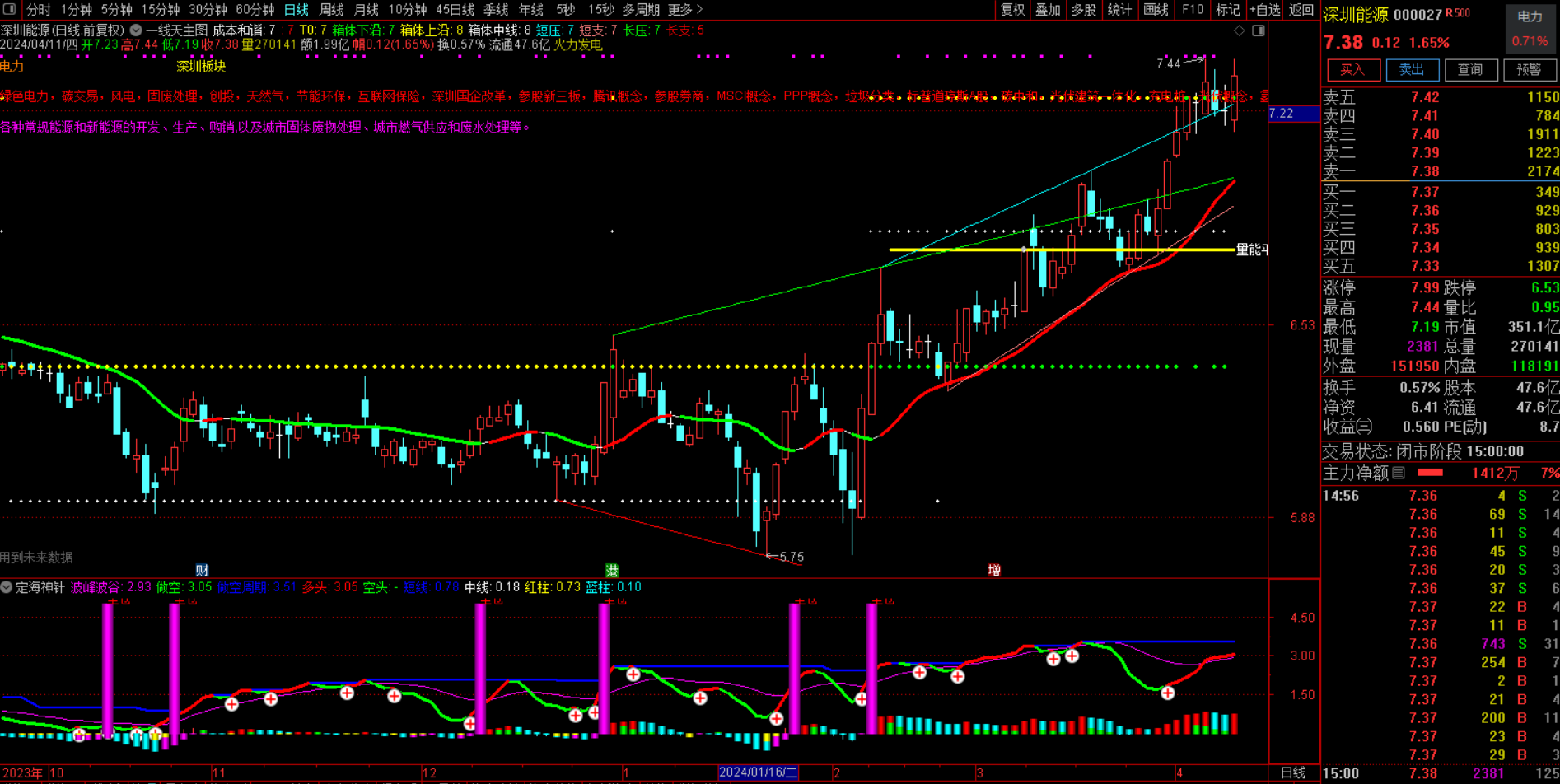
Task: Click the 买一 bid price 7.37
Action: pos(1425,192)
